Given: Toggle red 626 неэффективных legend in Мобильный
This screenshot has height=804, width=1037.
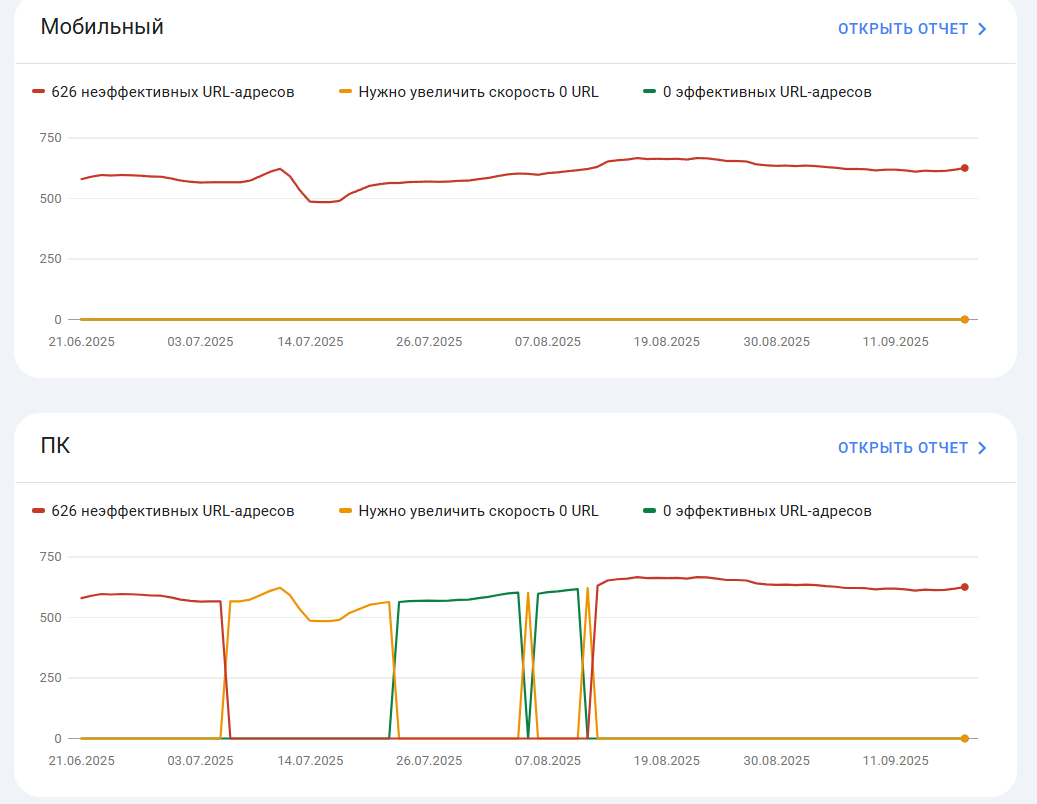Looking at the screenshot, I should pyautogui.click(x=163, y=92).
